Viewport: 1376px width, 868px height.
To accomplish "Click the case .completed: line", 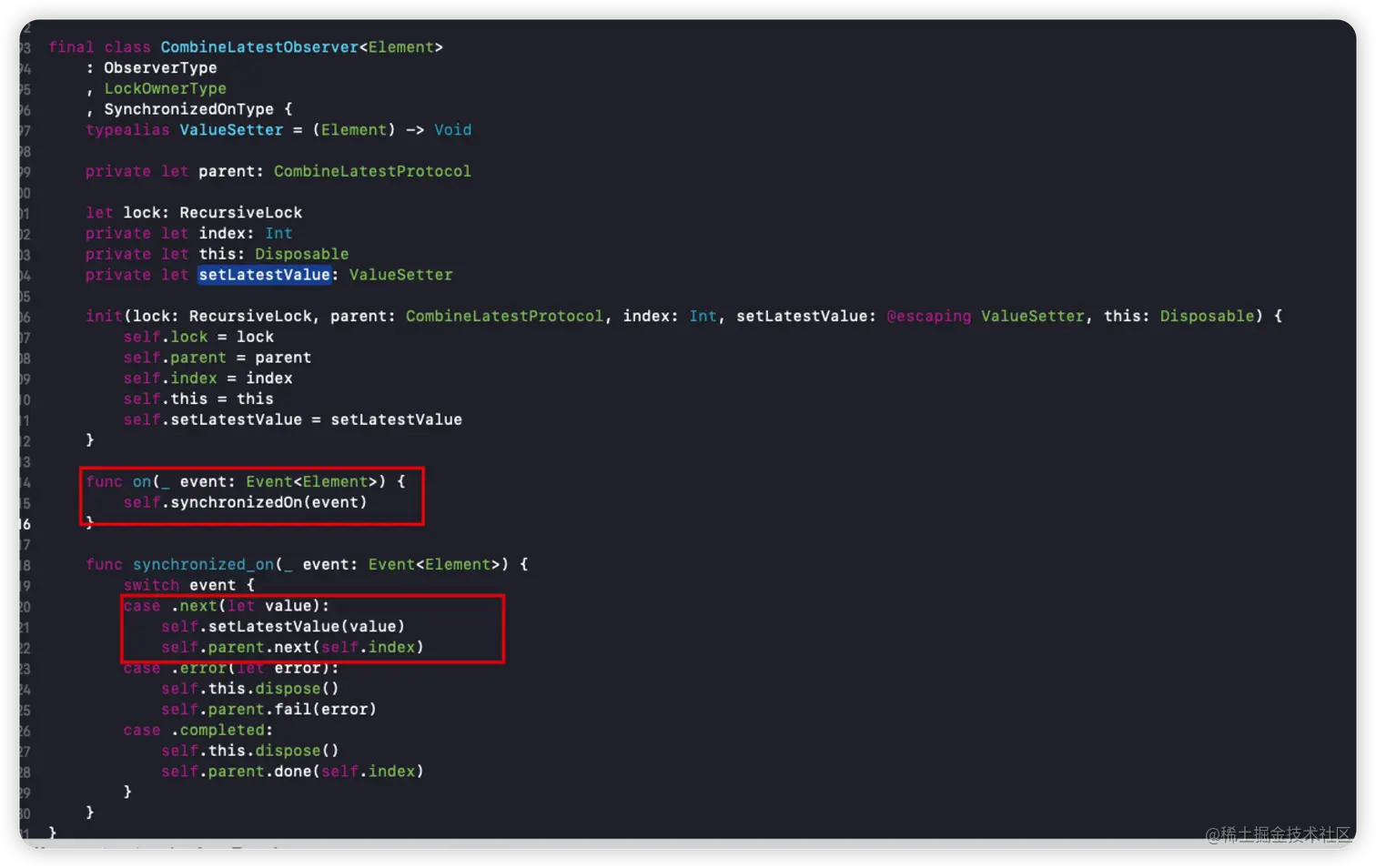I will pos(198,731).
